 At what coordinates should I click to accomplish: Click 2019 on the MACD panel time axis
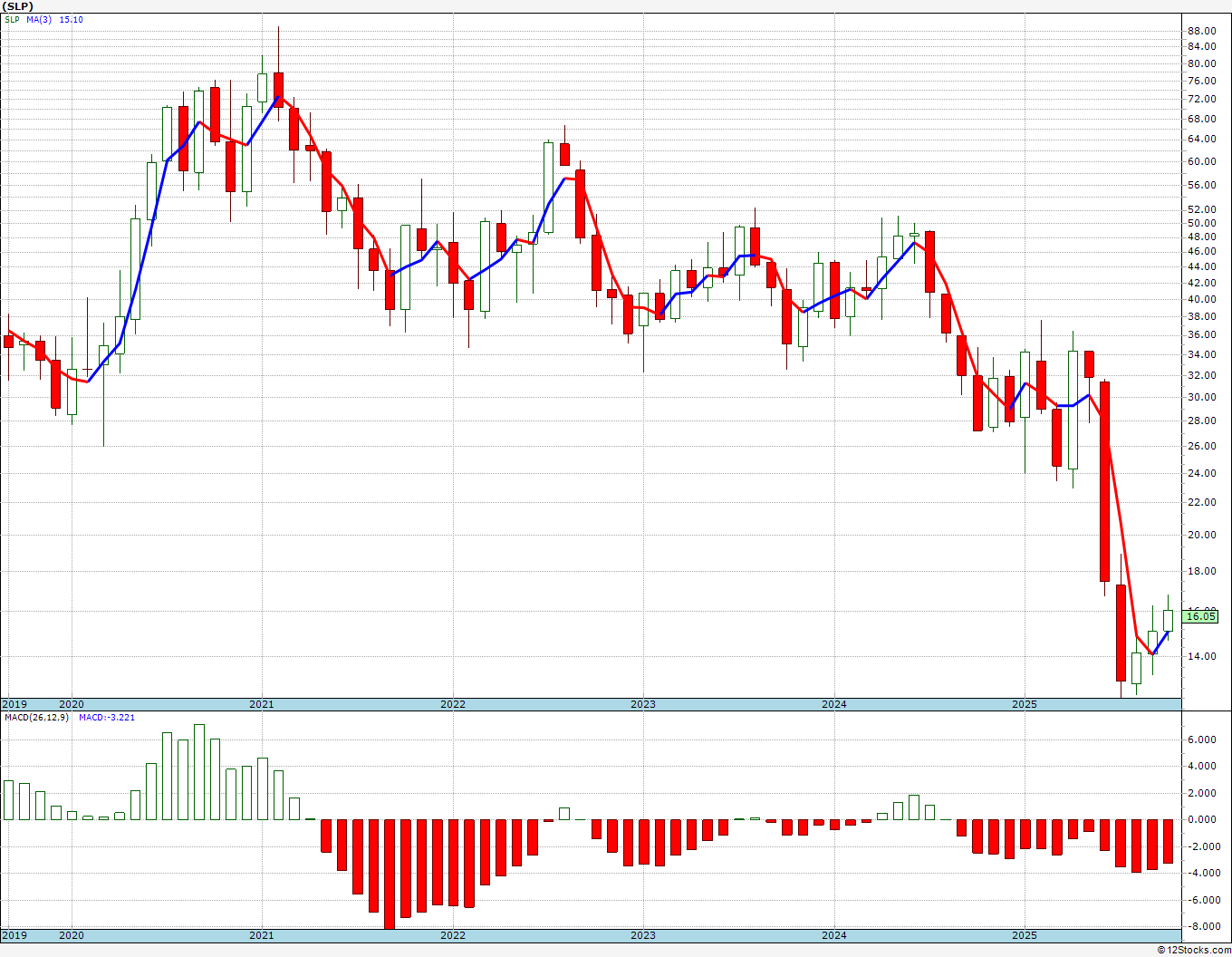click(x=14, y=935)
